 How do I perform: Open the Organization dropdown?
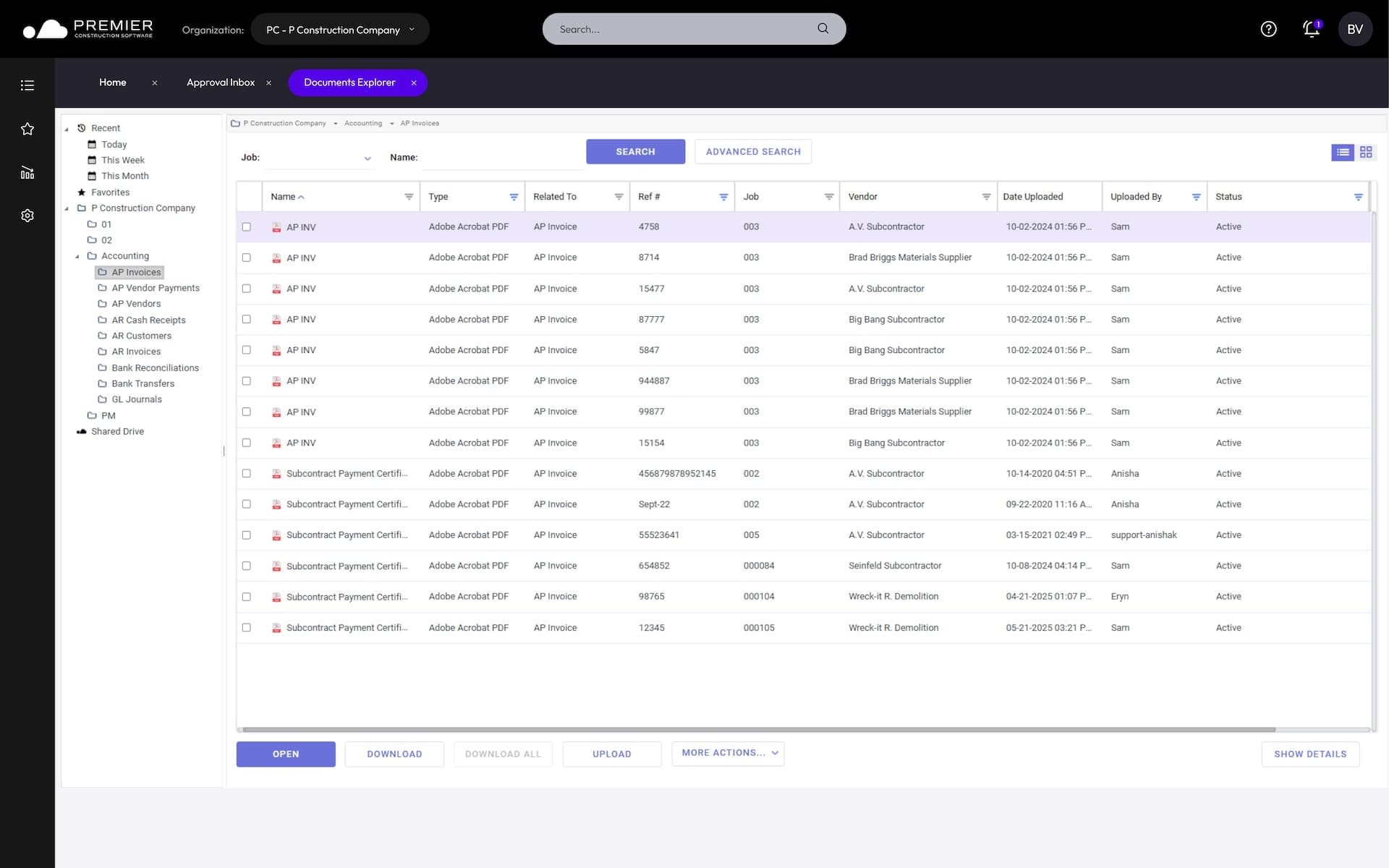click(340, 30)
